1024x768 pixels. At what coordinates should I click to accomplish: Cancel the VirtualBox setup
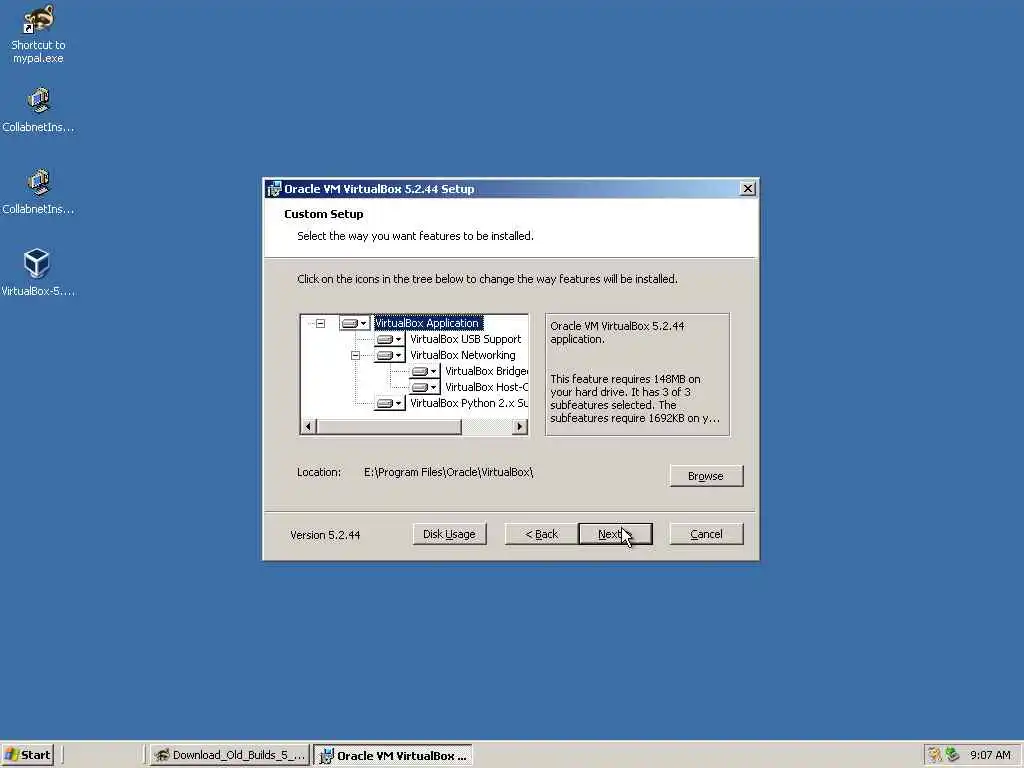pos(706,534)
